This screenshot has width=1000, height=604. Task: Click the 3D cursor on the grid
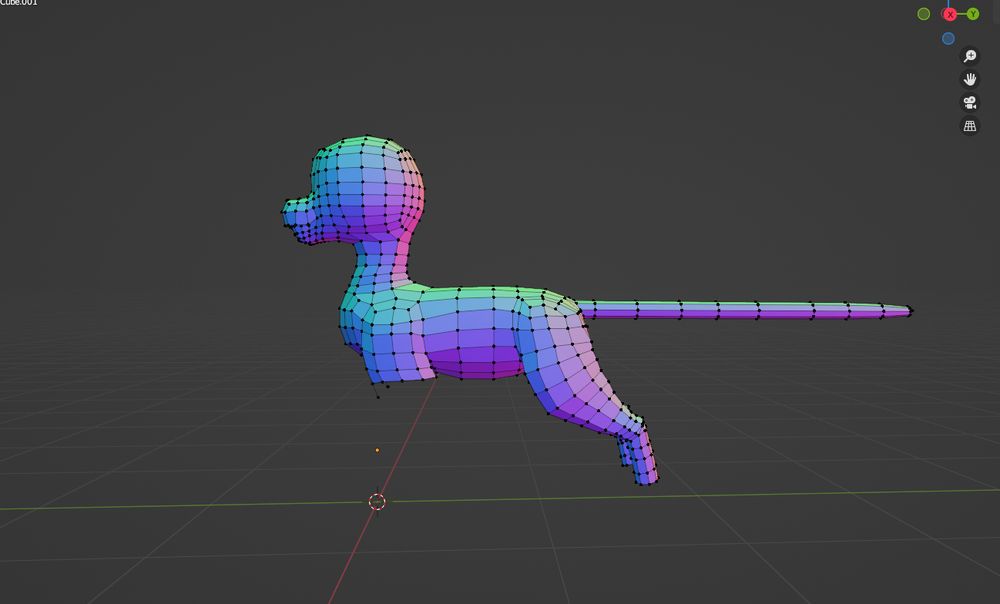tap(377, 502)
